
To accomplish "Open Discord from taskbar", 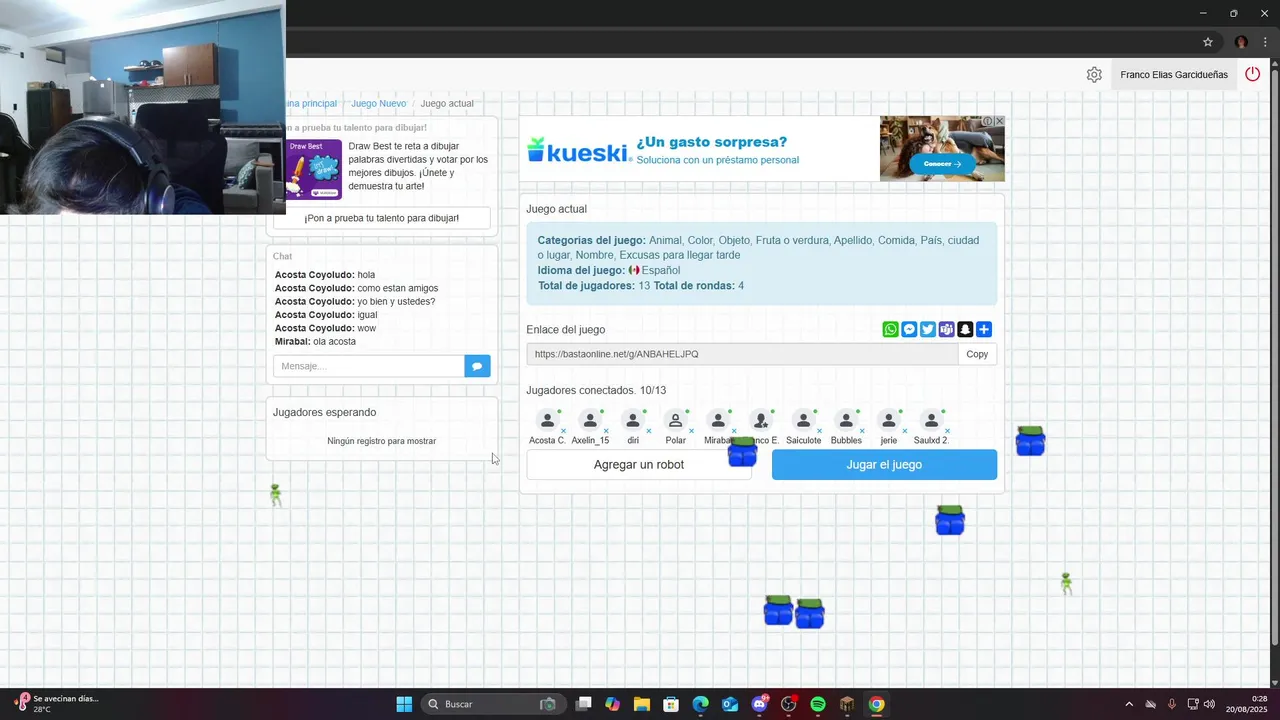I will 759,704.
